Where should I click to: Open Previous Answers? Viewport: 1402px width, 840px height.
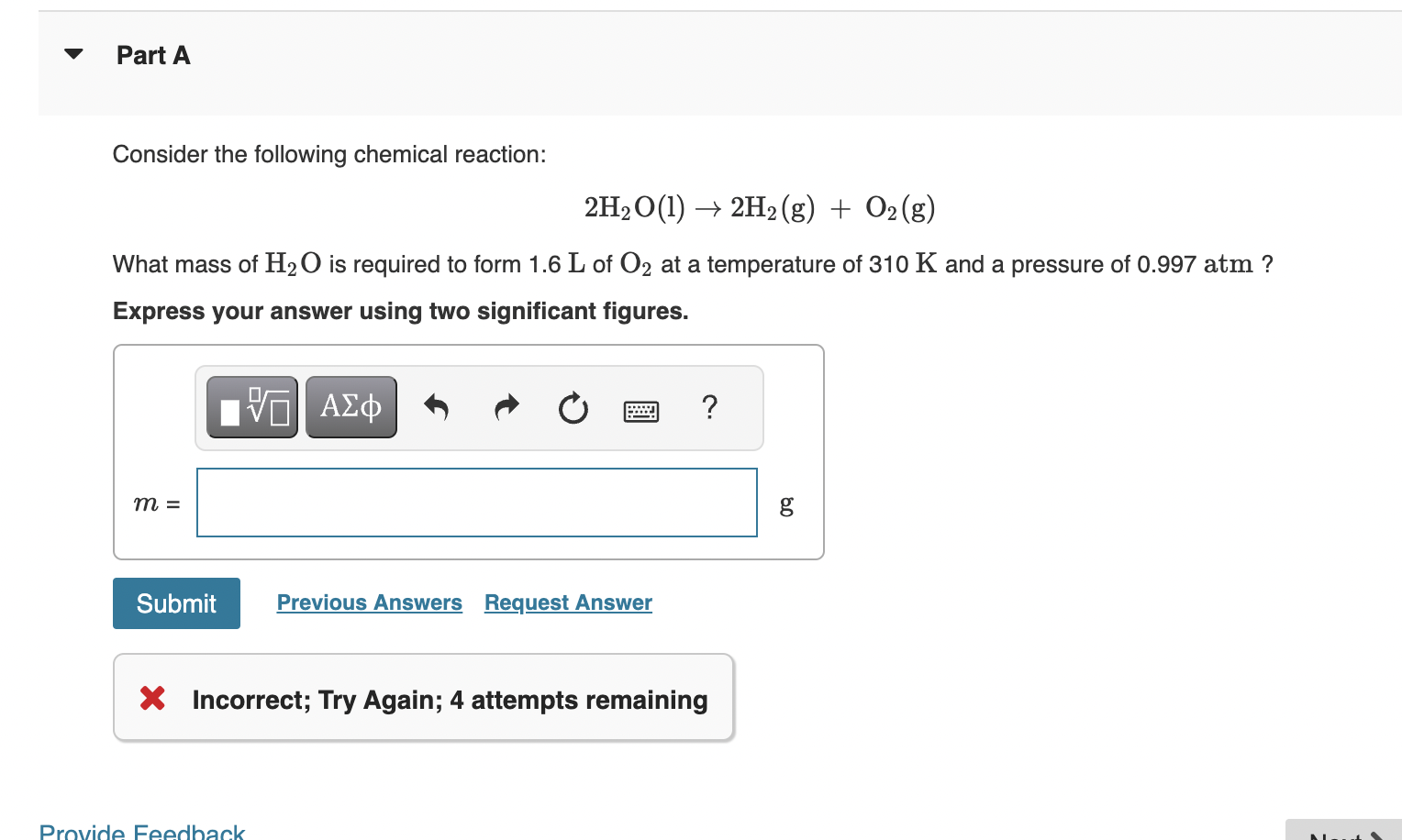370,602
